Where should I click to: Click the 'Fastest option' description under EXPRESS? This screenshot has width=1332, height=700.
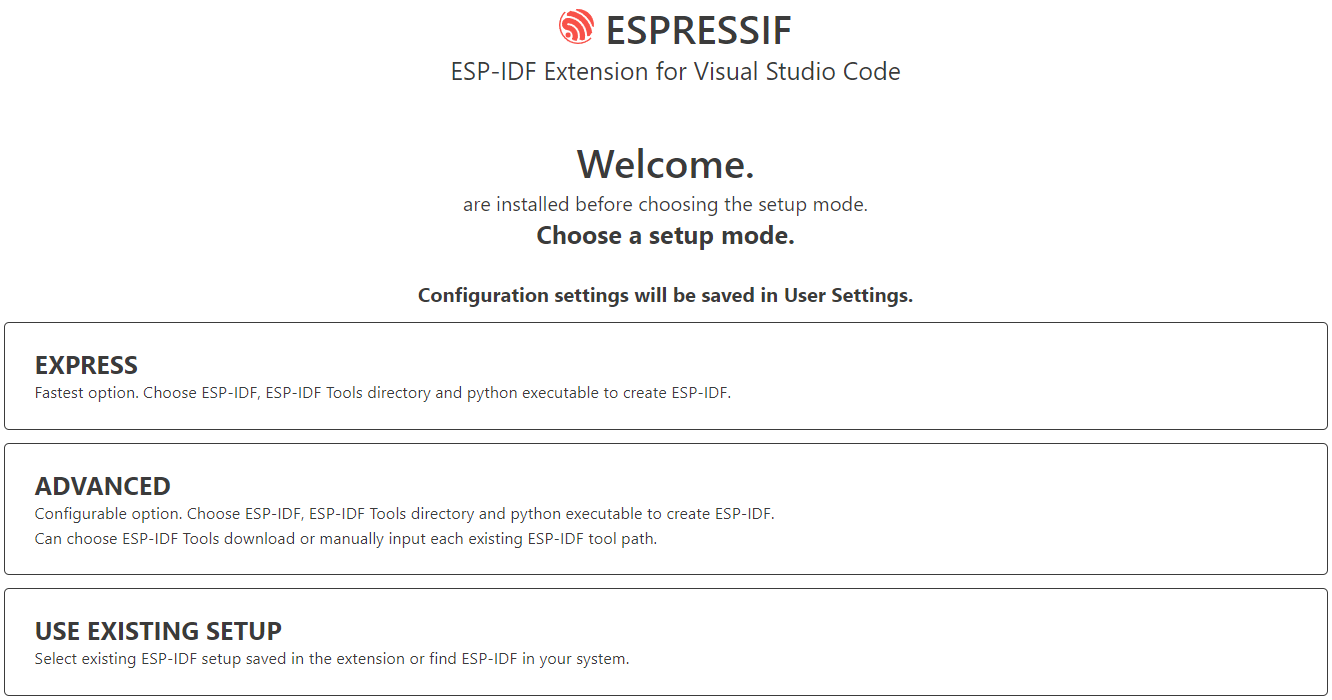pos(382,393)
